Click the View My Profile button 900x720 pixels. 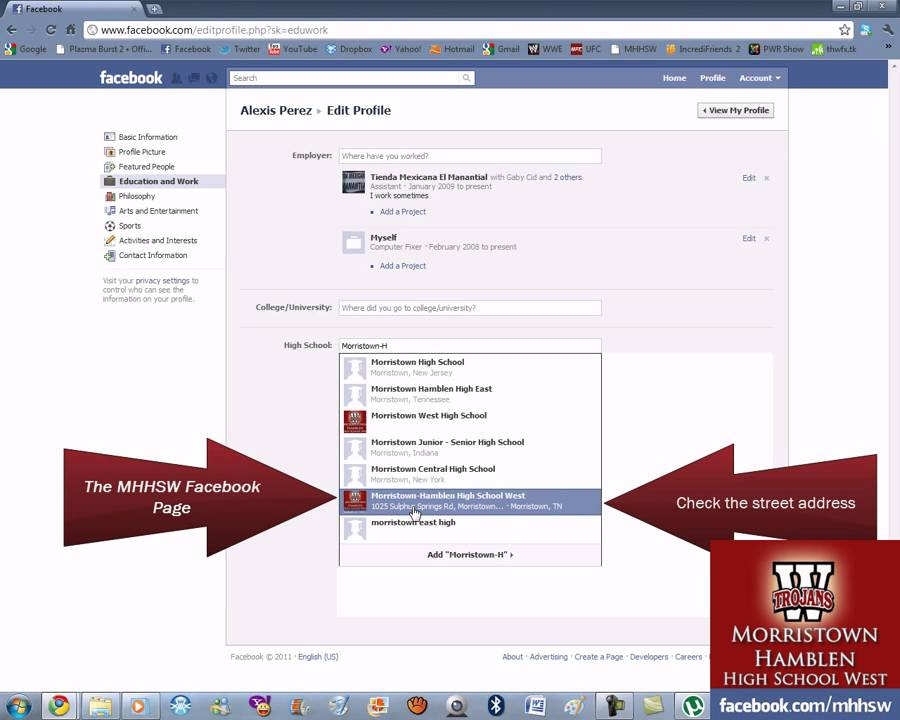[735, 110]
